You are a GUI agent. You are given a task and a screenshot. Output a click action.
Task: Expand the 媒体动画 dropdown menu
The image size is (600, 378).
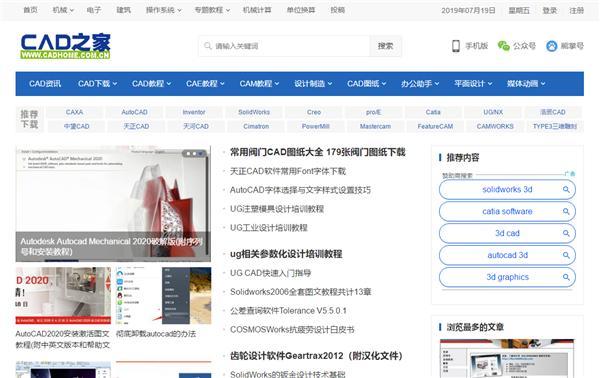[x=526, y=84]
